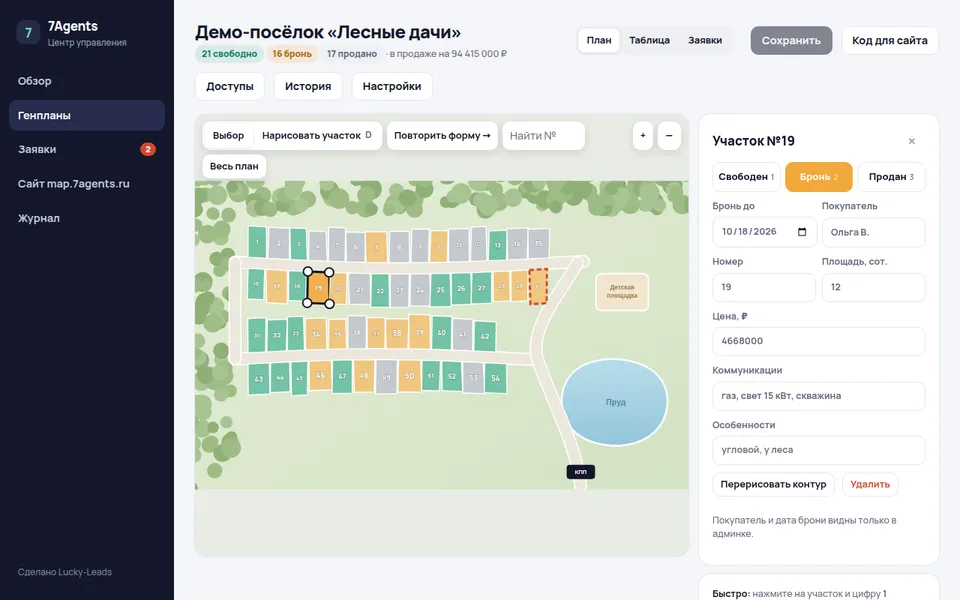Image resolution: width=960 pixels, height=600 pixels.
Task: Click the Особенности input field
Action: tap(819, 450)
